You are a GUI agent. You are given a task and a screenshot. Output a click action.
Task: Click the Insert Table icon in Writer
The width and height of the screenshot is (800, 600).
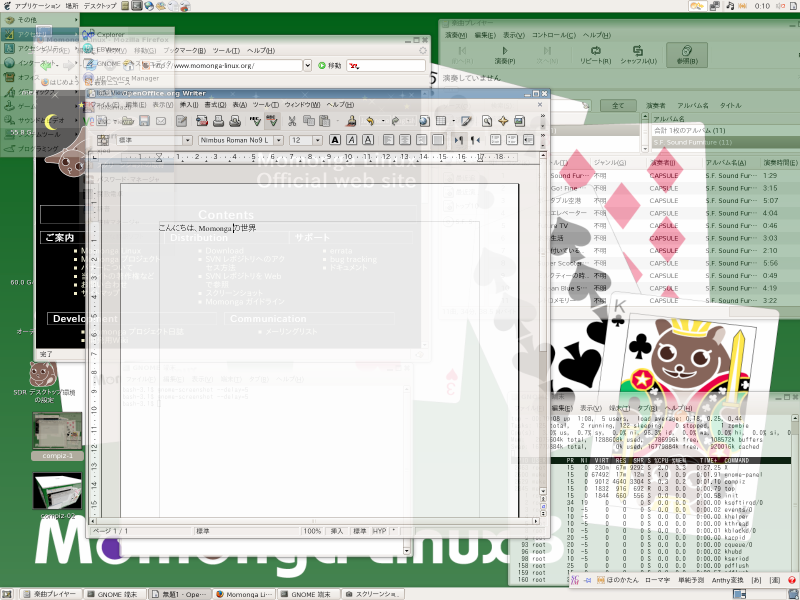(441, 121)
